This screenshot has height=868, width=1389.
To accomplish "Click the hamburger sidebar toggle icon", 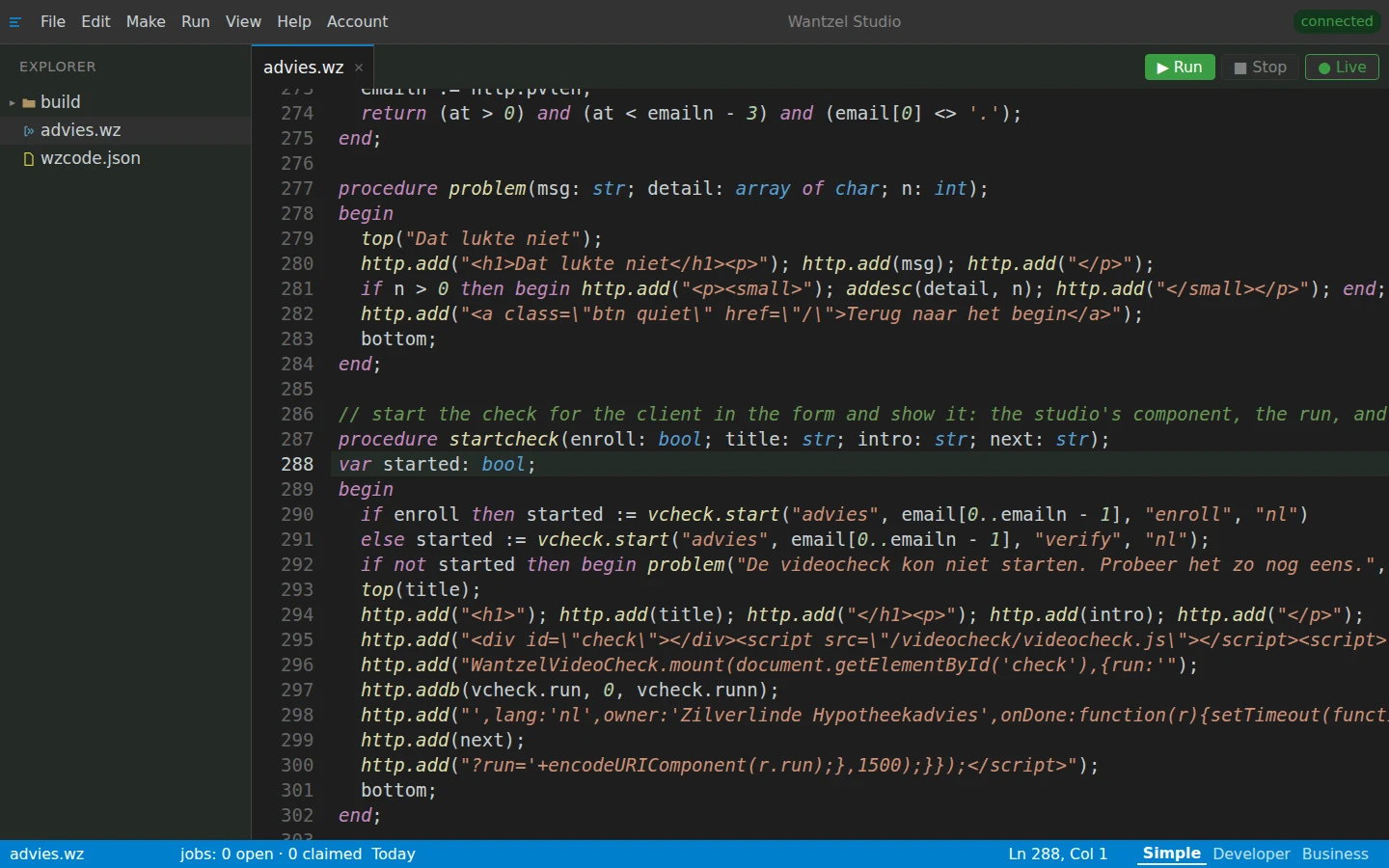I will tap(14, 22).
